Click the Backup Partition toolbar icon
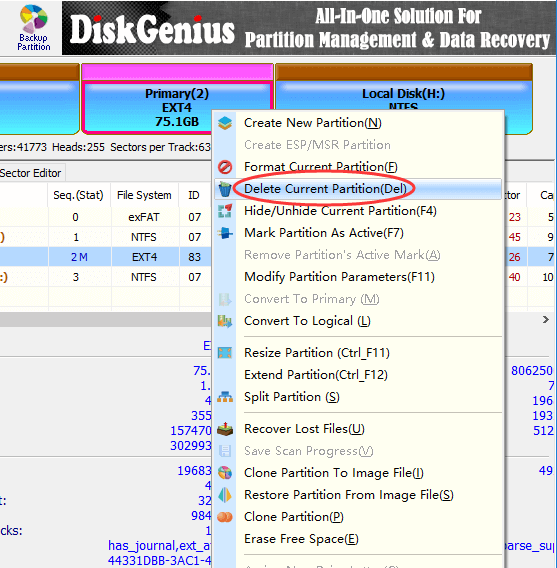The image size is (557, 568). pos(33,28)
